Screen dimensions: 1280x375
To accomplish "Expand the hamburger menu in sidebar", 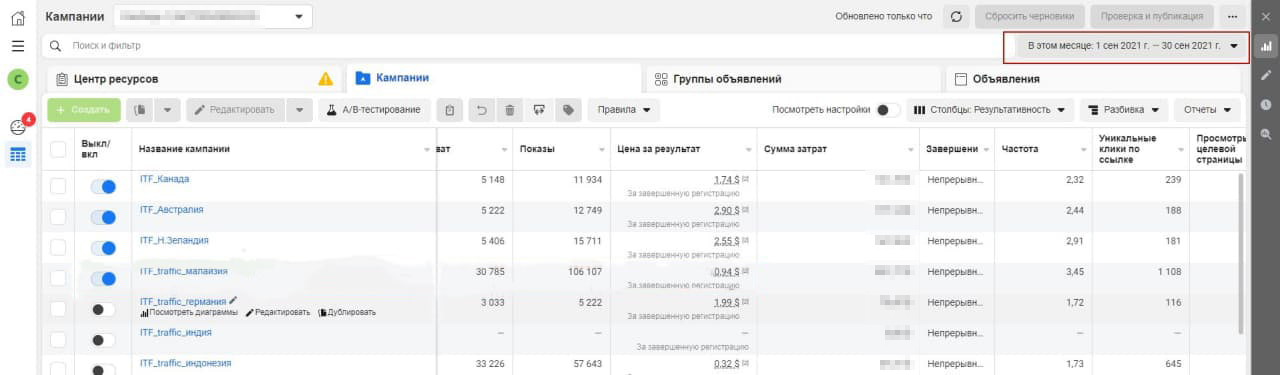I will [x=18, y=46].
